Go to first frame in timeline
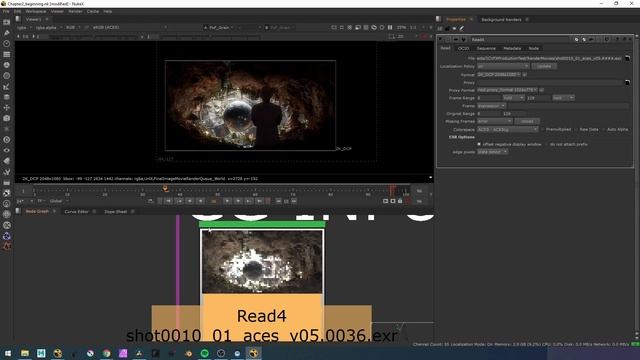The image size is (640, 360). click(x=168, y=201)
